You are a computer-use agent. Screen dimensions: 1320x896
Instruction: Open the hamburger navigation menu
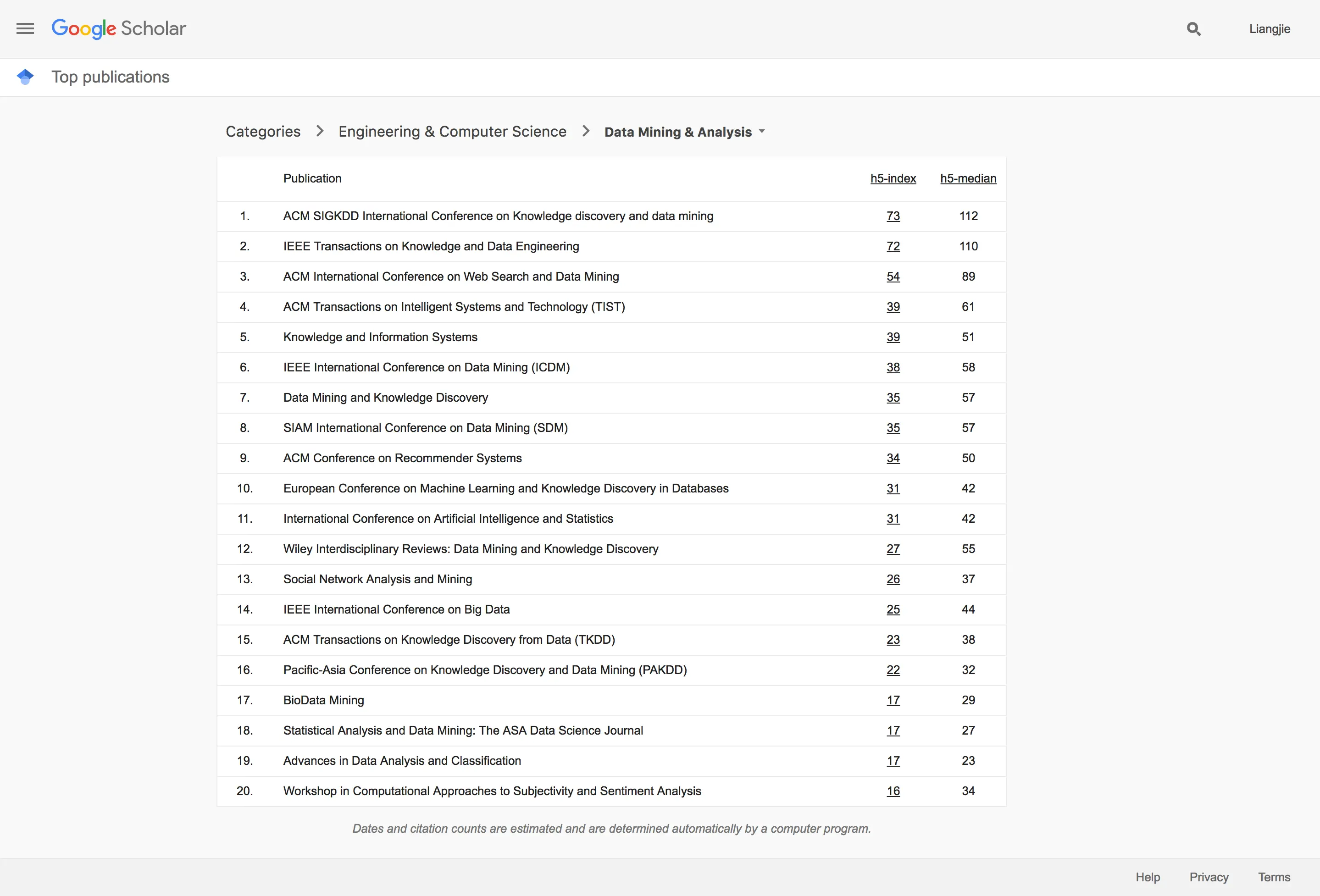click(25, 28)
